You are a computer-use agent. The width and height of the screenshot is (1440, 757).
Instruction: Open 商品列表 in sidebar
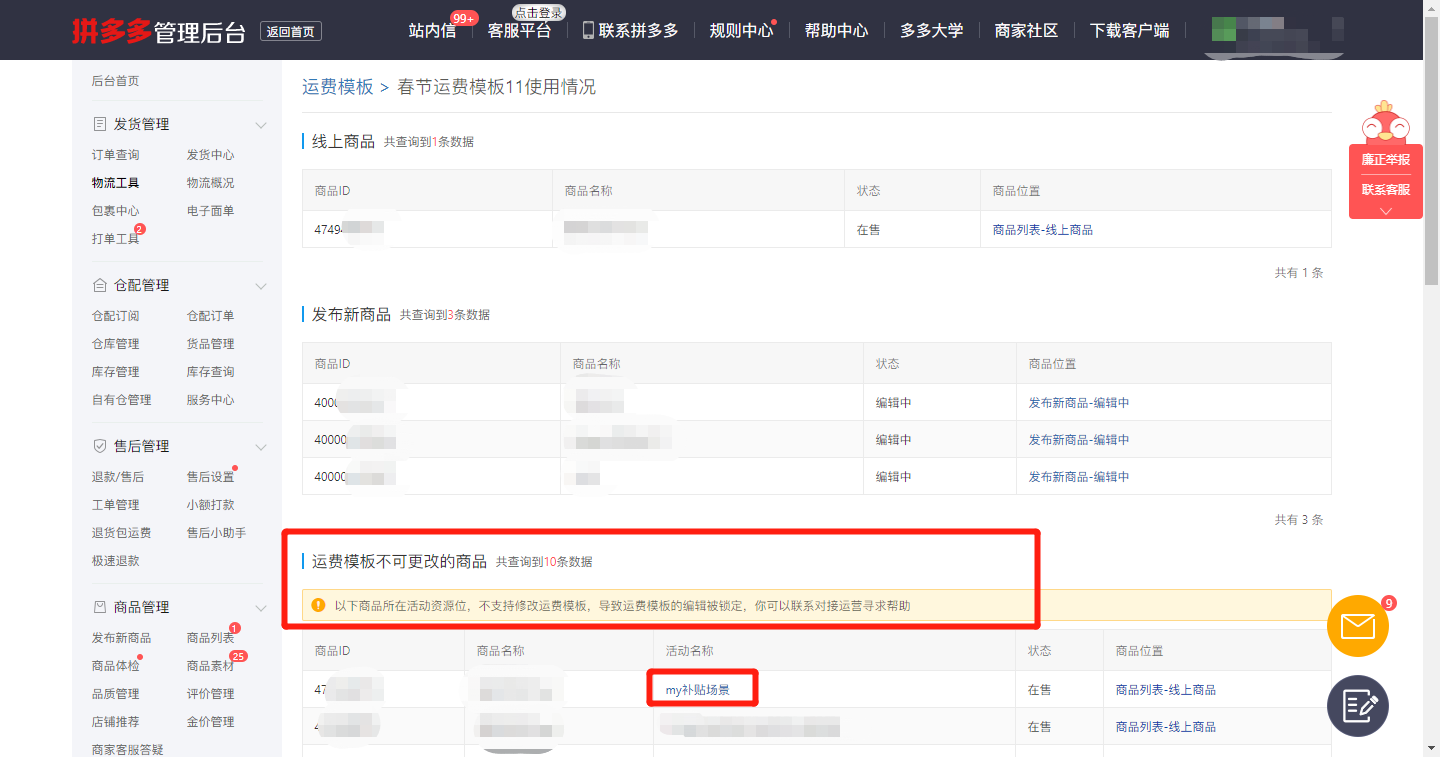(x=210, y=638)
